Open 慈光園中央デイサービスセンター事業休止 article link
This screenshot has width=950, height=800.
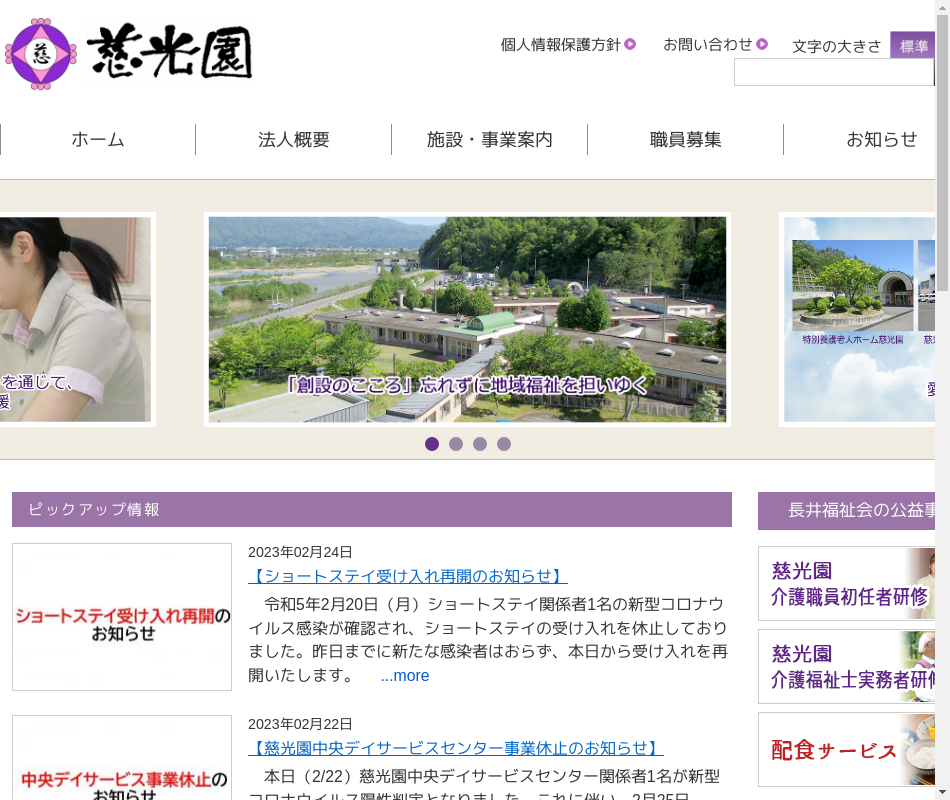click(455, 748)
